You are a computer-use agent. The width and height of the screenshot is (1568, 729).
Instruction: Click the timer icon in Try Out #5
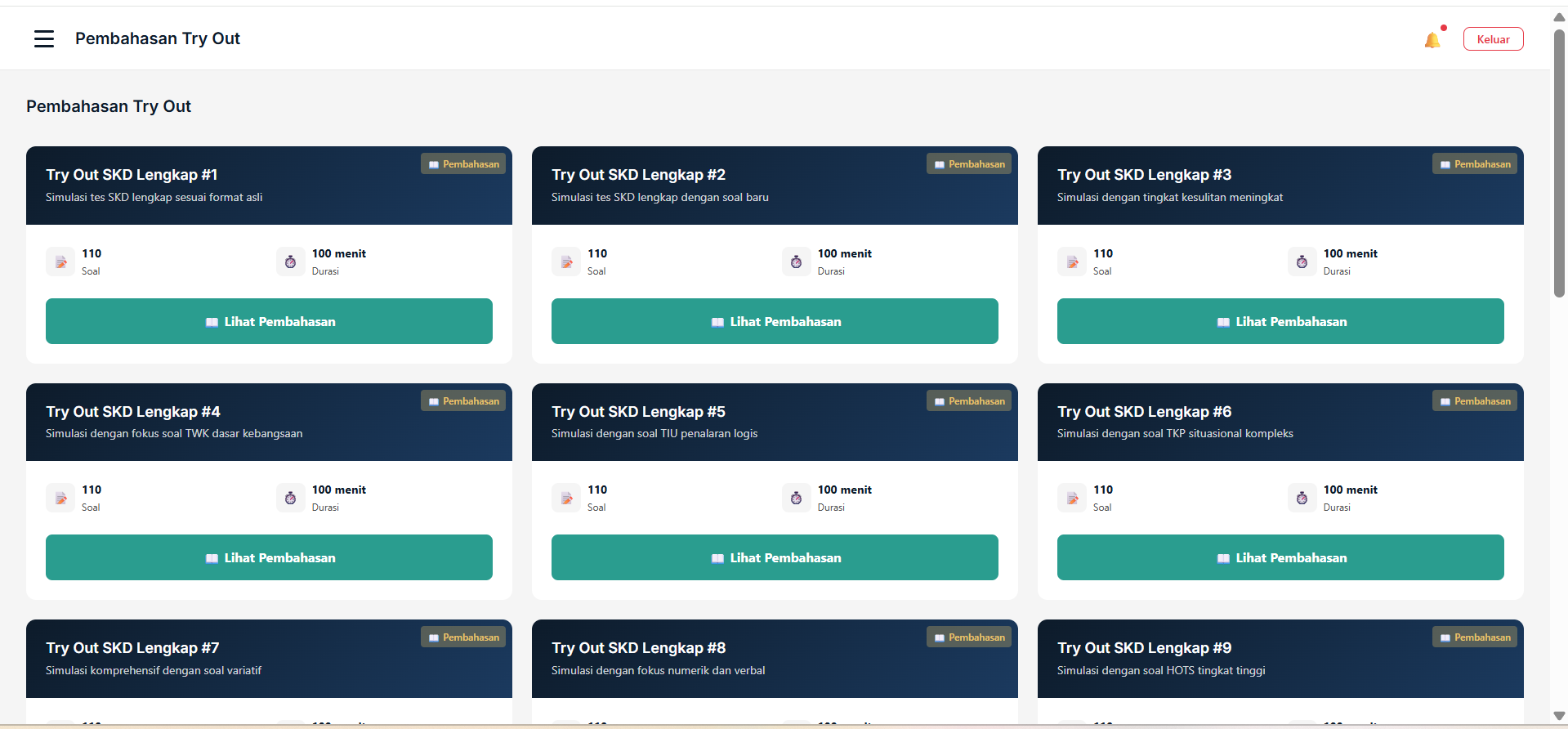pos(796,498)
